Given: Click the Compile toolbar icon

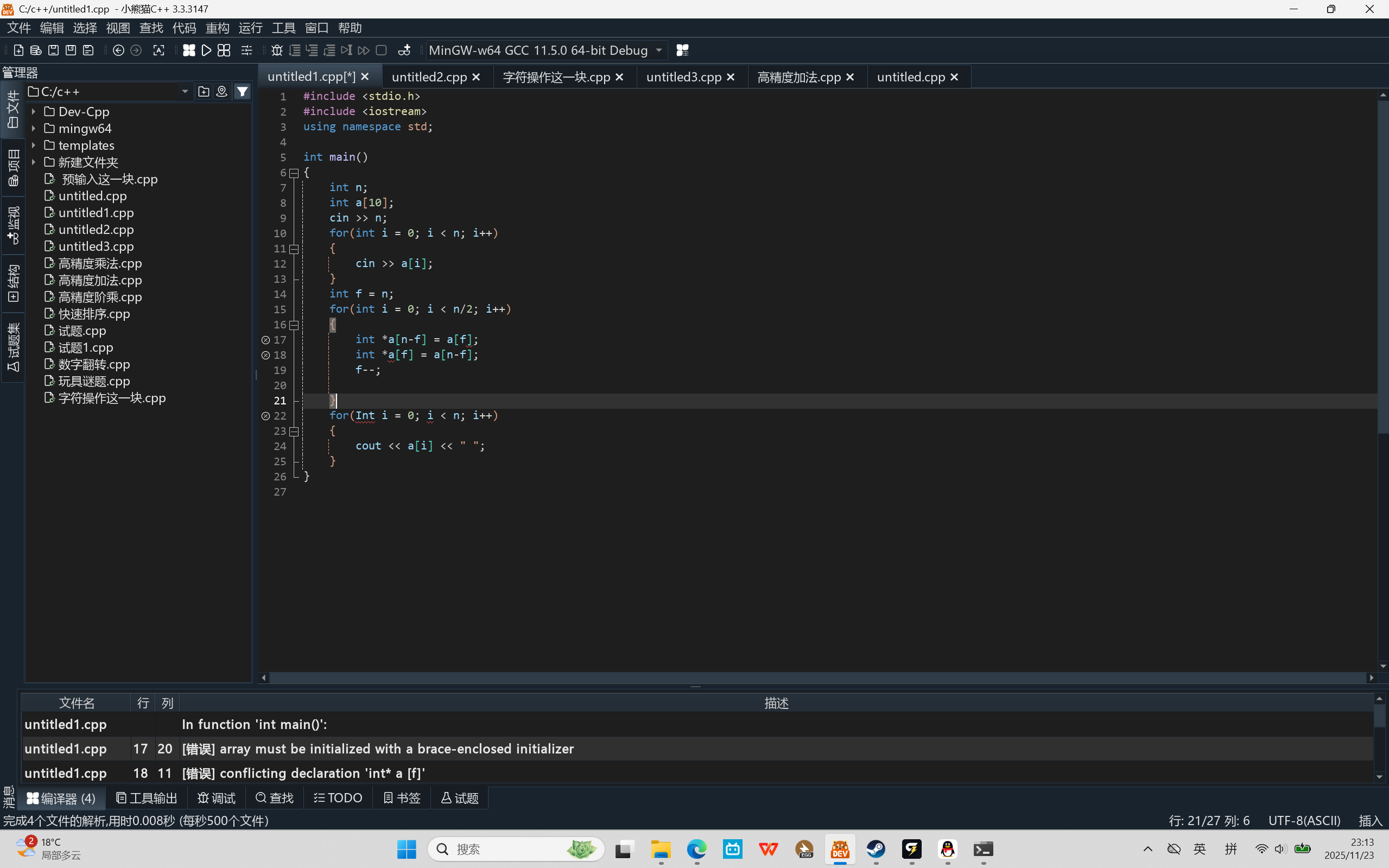Looking at the screenshot, I should pos(189,50).
